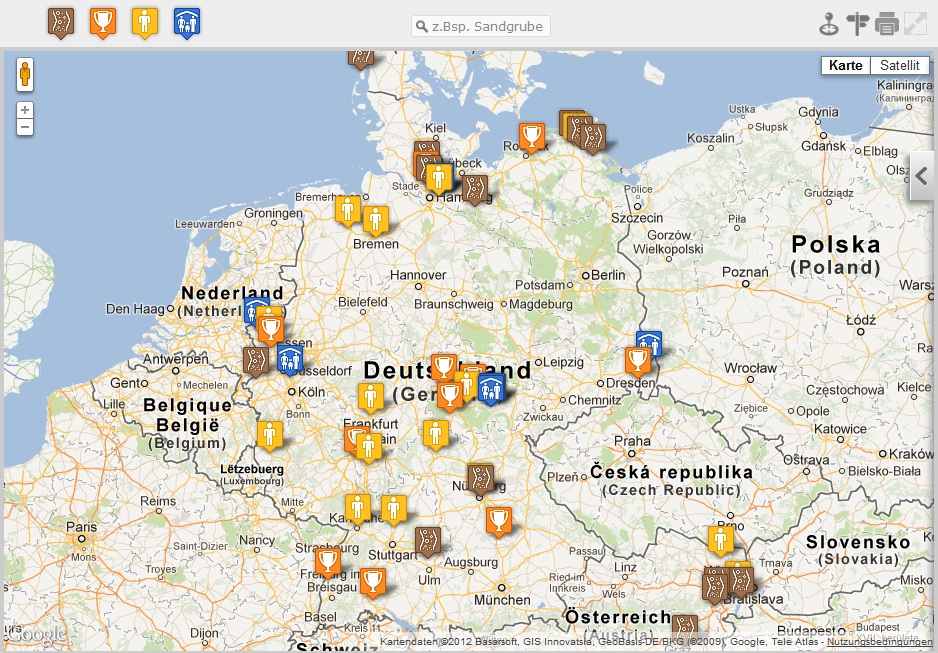Click the Magdeburg city label
Viewport: 938px width, 653px height.
[x=541, y=304]
